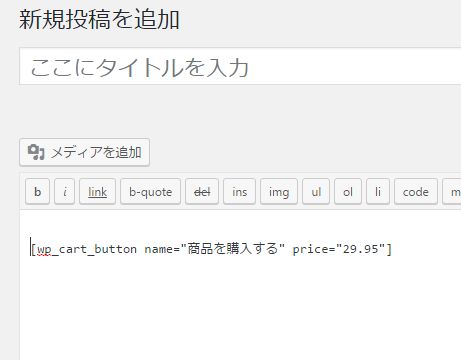This screenshot has height=360, width=461.
Task: Insert list item with li button
Action: point(378,191)
